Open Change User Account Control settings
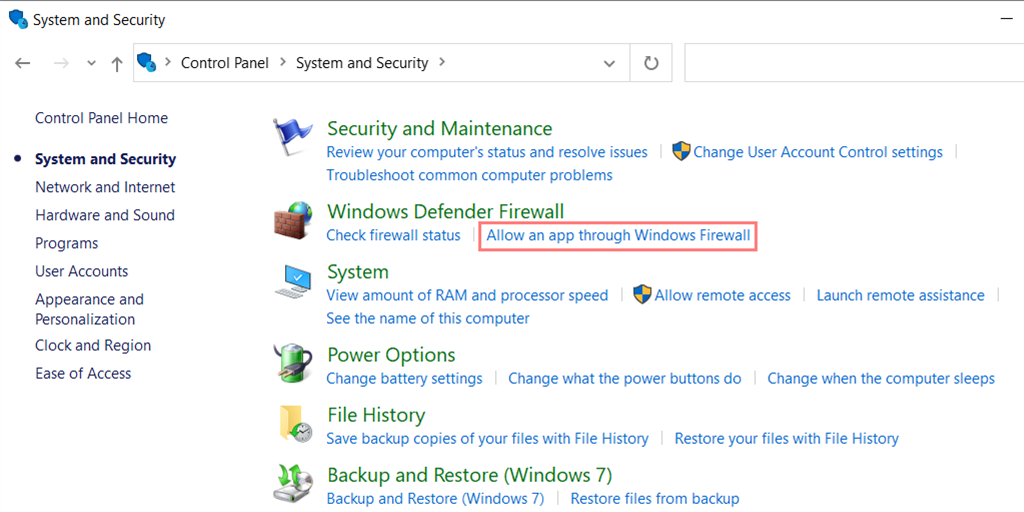 (x=817, y=152)
